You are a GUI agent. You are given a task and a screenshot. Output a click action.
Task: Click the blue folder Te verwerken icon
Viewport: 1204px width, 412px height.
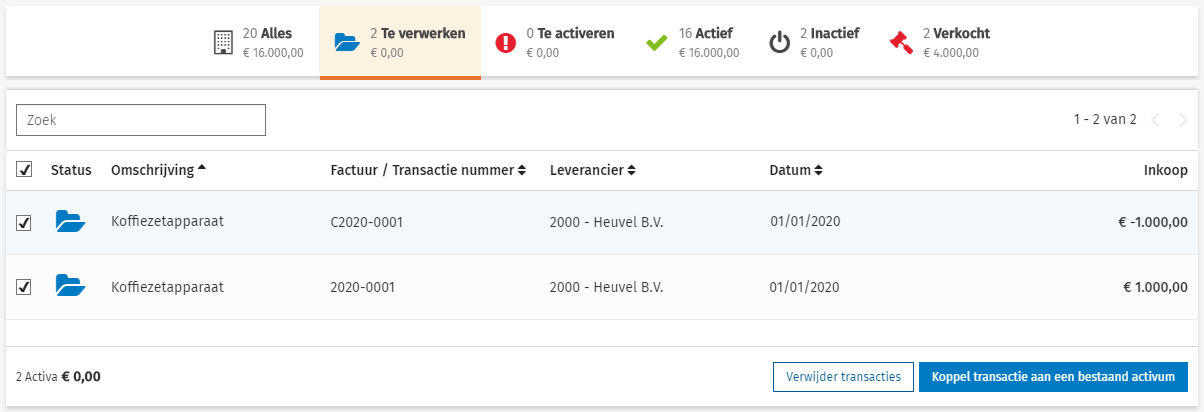tap(346, 43)
